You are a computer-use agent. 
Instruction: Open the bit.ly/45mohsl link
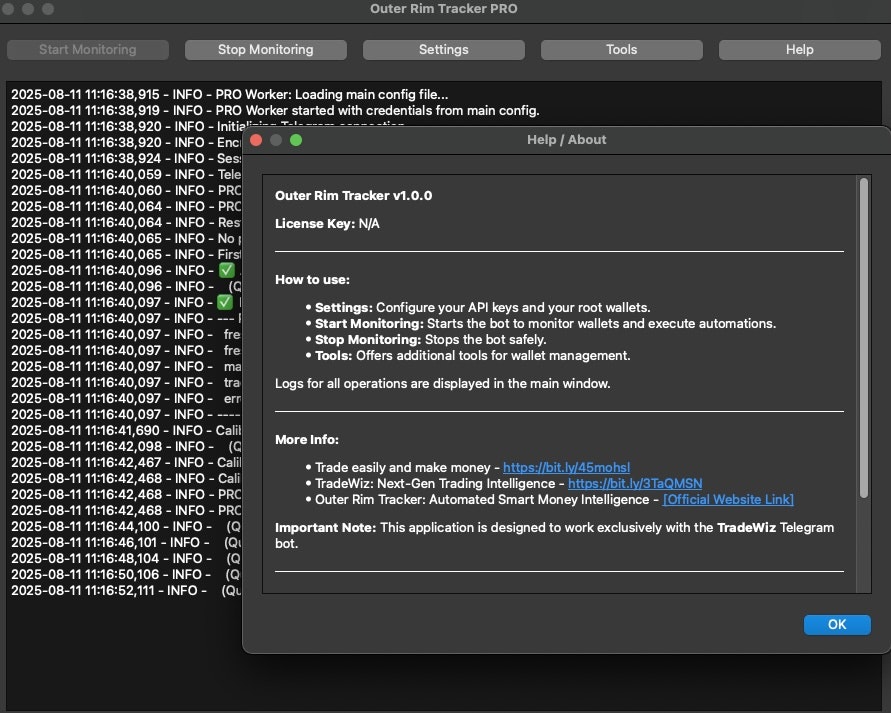566,467
